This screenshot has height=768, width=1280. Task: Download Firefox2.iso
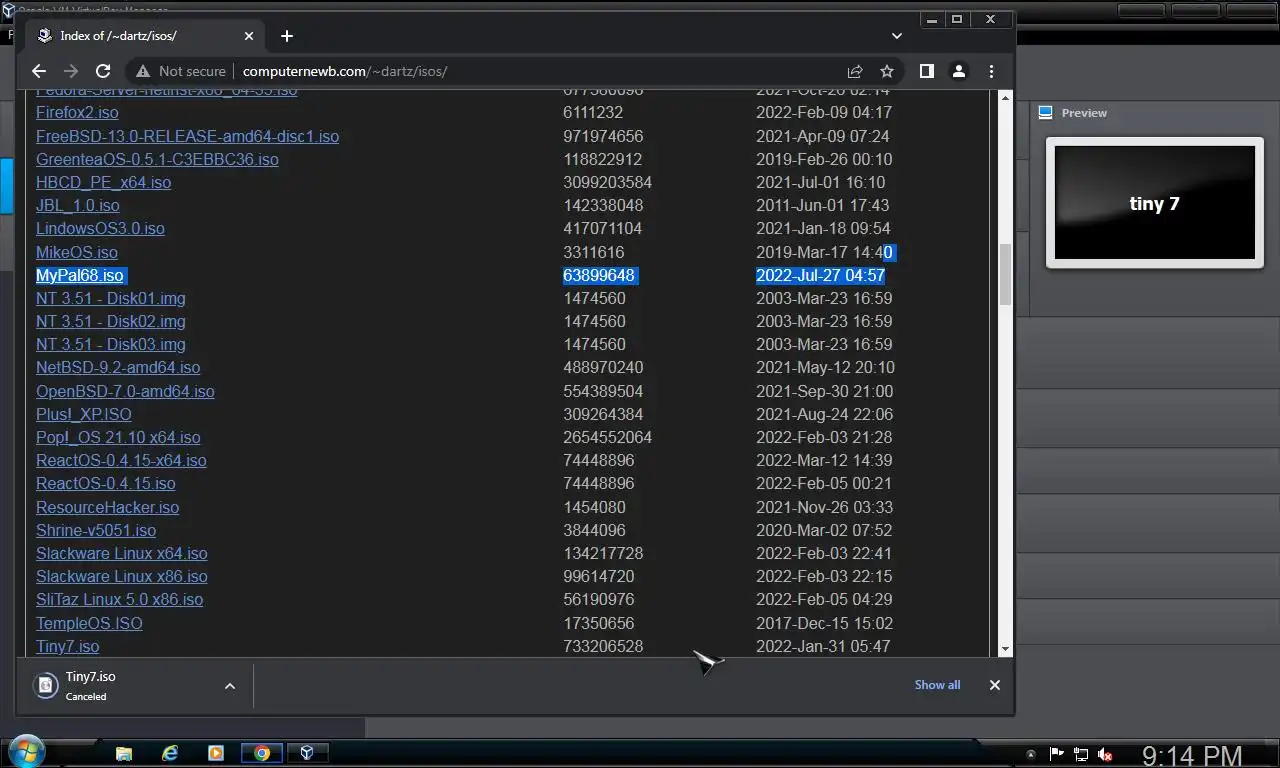(x=77, y=113)
